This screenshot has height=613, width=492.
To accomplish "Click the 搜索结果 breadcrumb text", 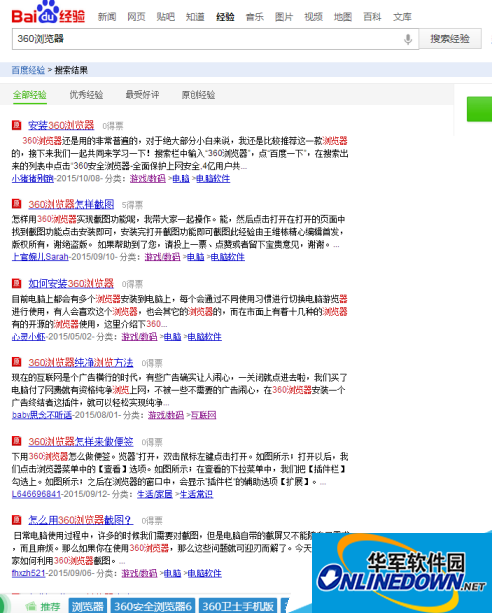I will tap(71, 70).
